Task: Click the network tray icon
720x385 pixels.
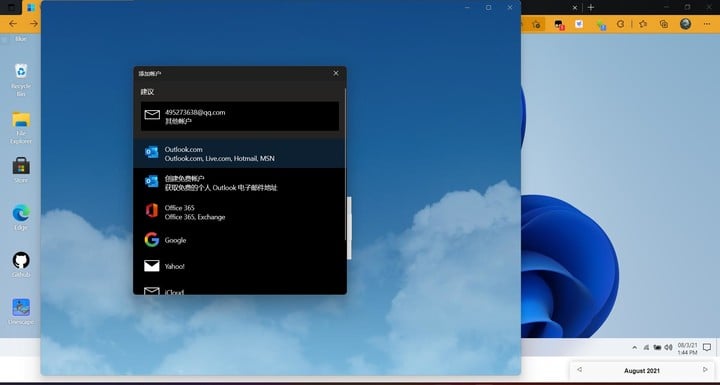Action: [x=646, y=348]
